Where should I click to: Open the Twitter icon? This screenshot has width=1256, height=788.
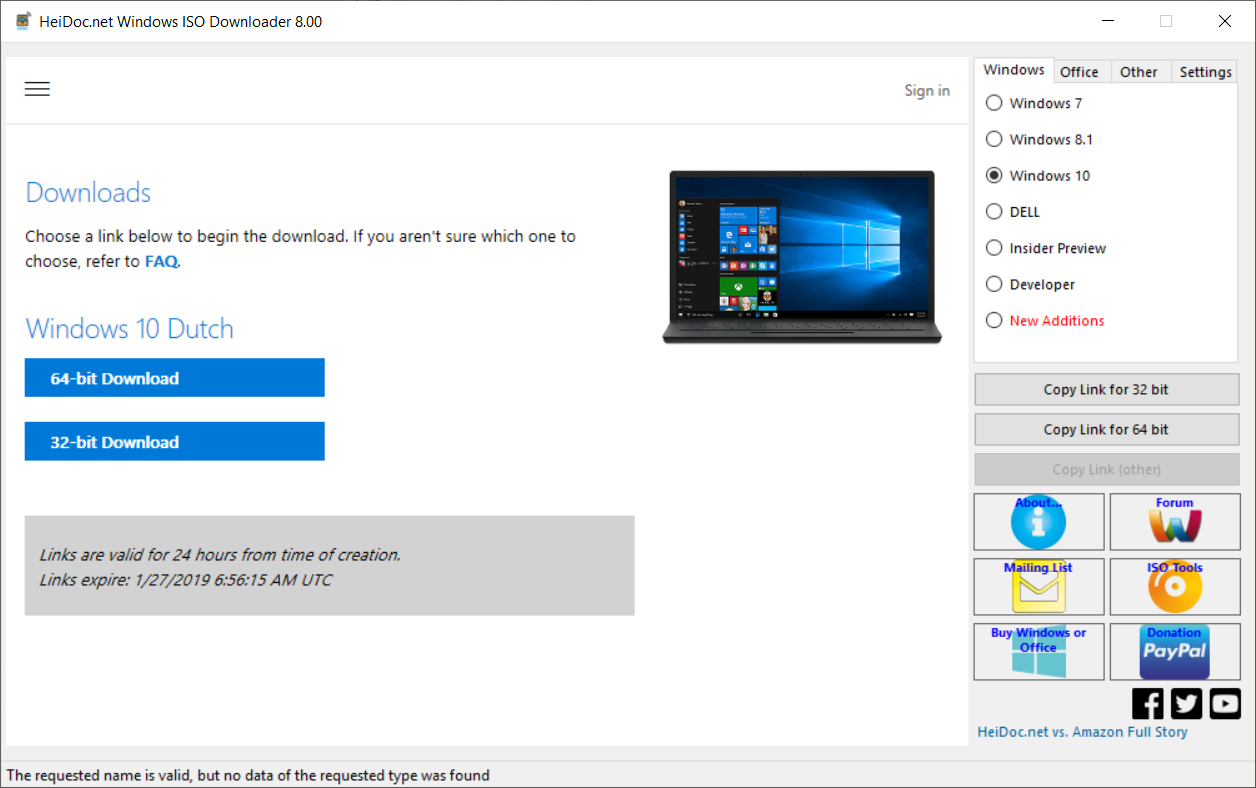coord(1186,703)
